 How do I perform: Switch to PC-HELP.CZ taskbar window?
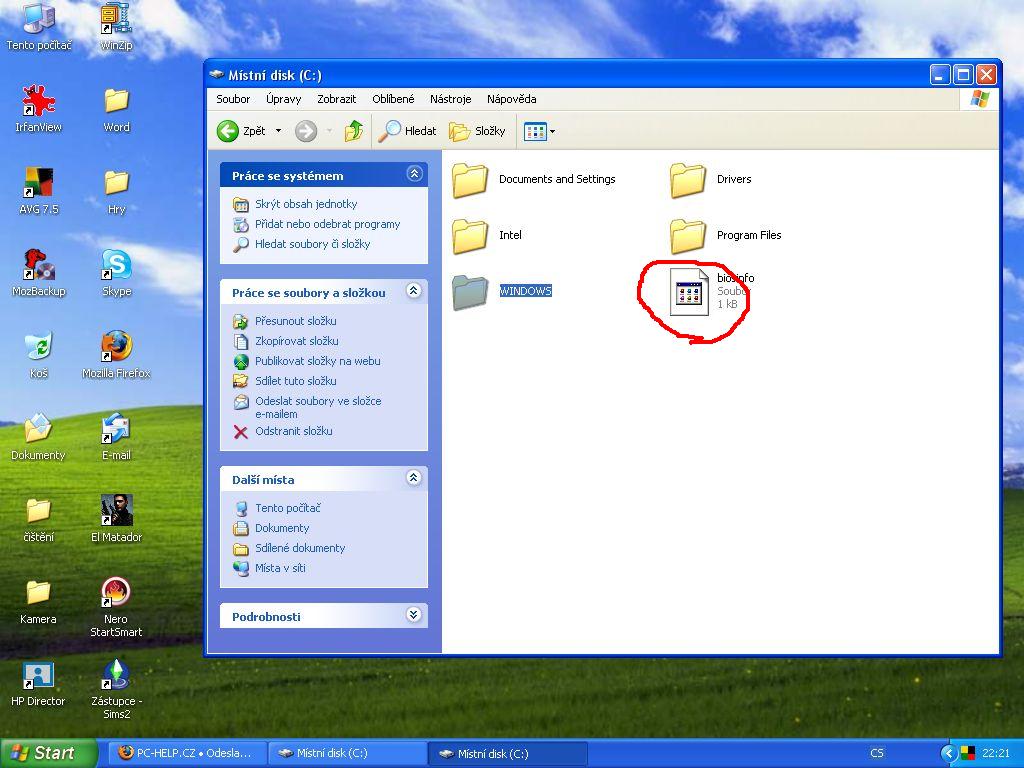click(x=189, y=753)
